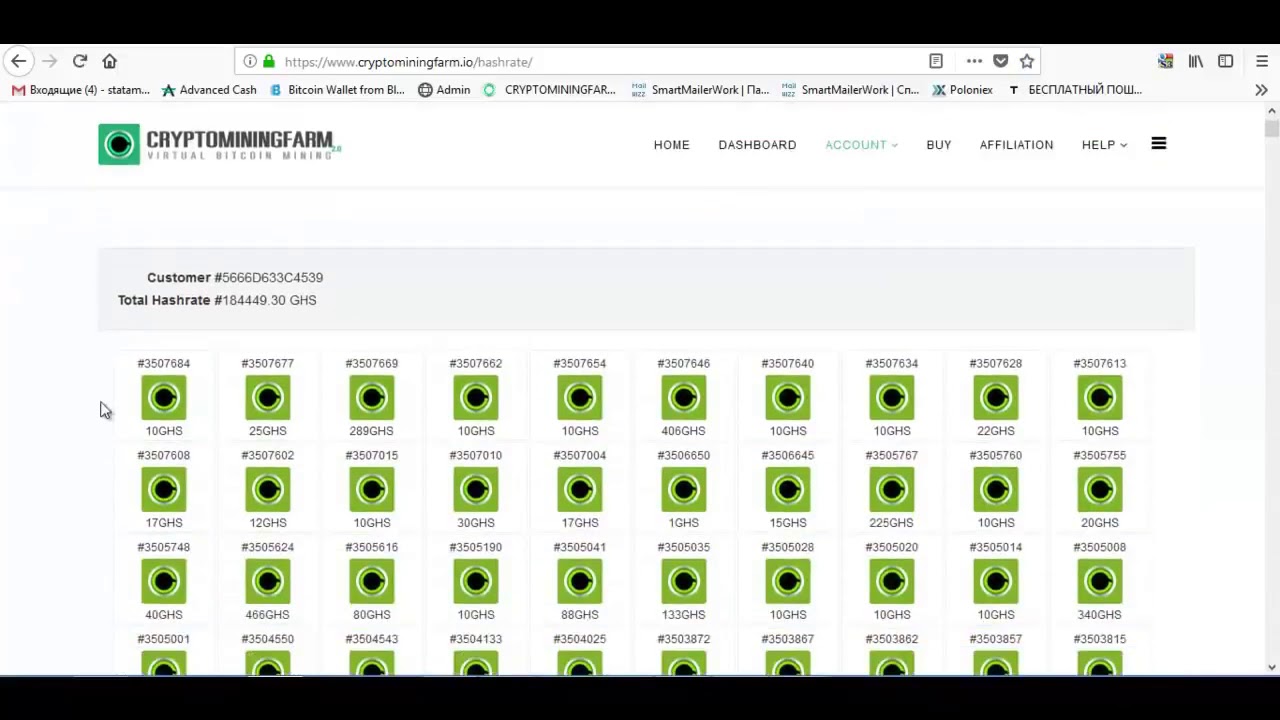Go back with the browser back arrow
1280x720 pixels.
click(19, 61)
